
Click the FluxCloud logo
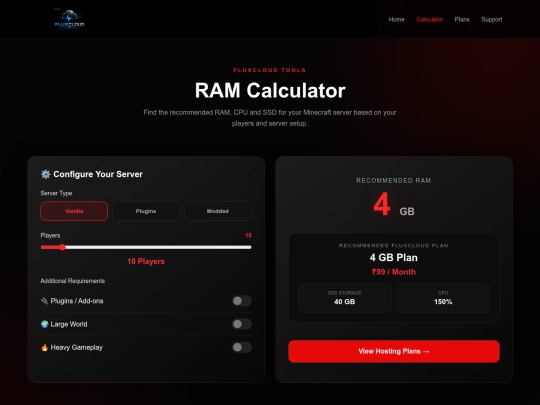[69, 19]
